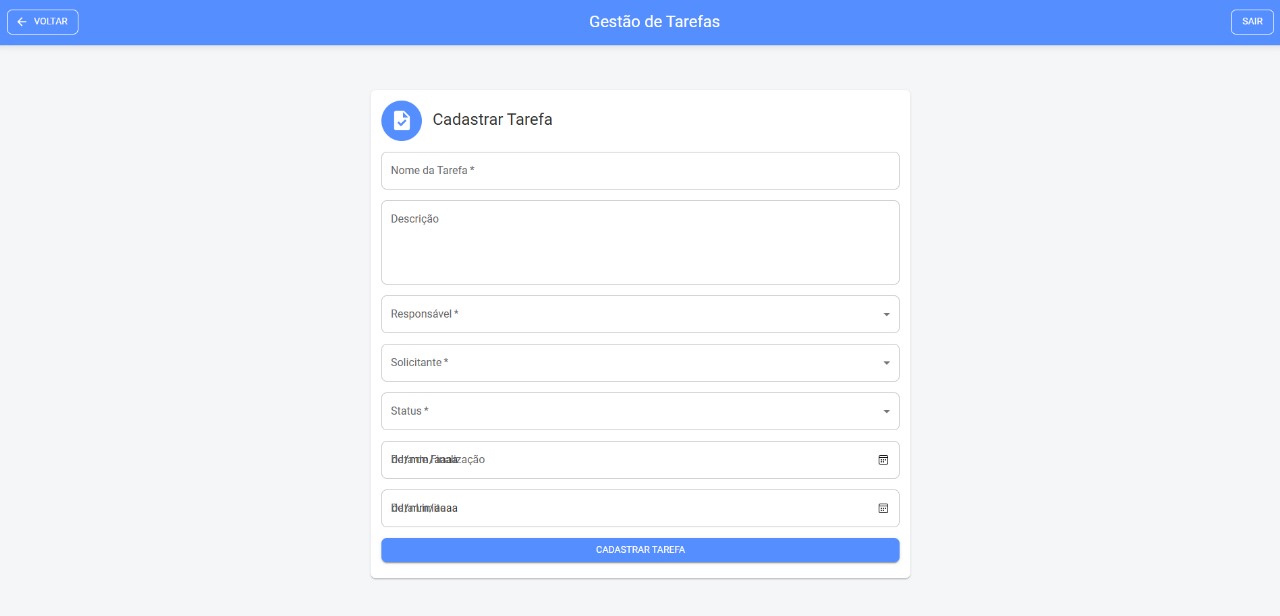This screenshot has width=1280, height=616.
Task: Focus the Nome da Tarefa field
Action: (640, 171)
